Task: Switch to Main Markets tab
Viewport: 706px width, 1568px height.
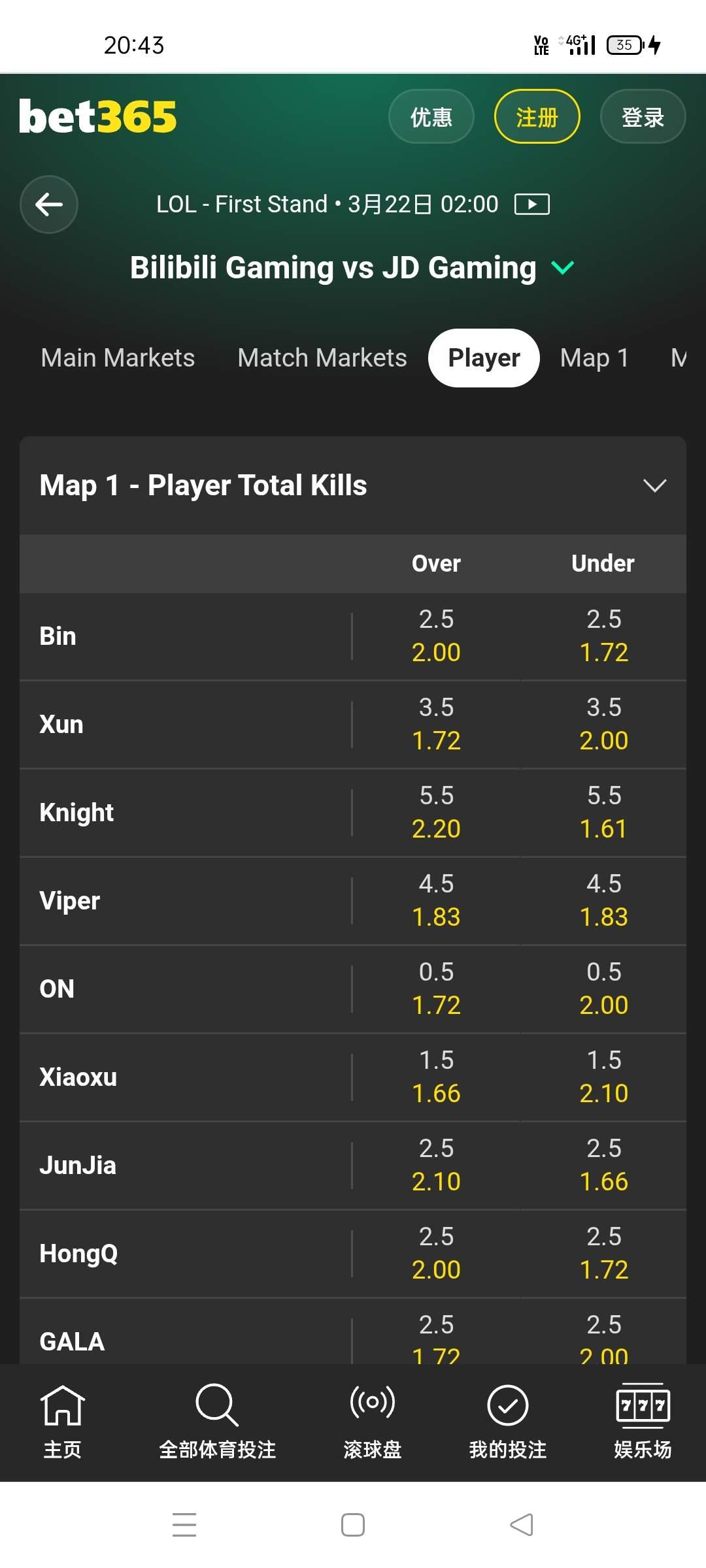Action: tap(118, 358)
